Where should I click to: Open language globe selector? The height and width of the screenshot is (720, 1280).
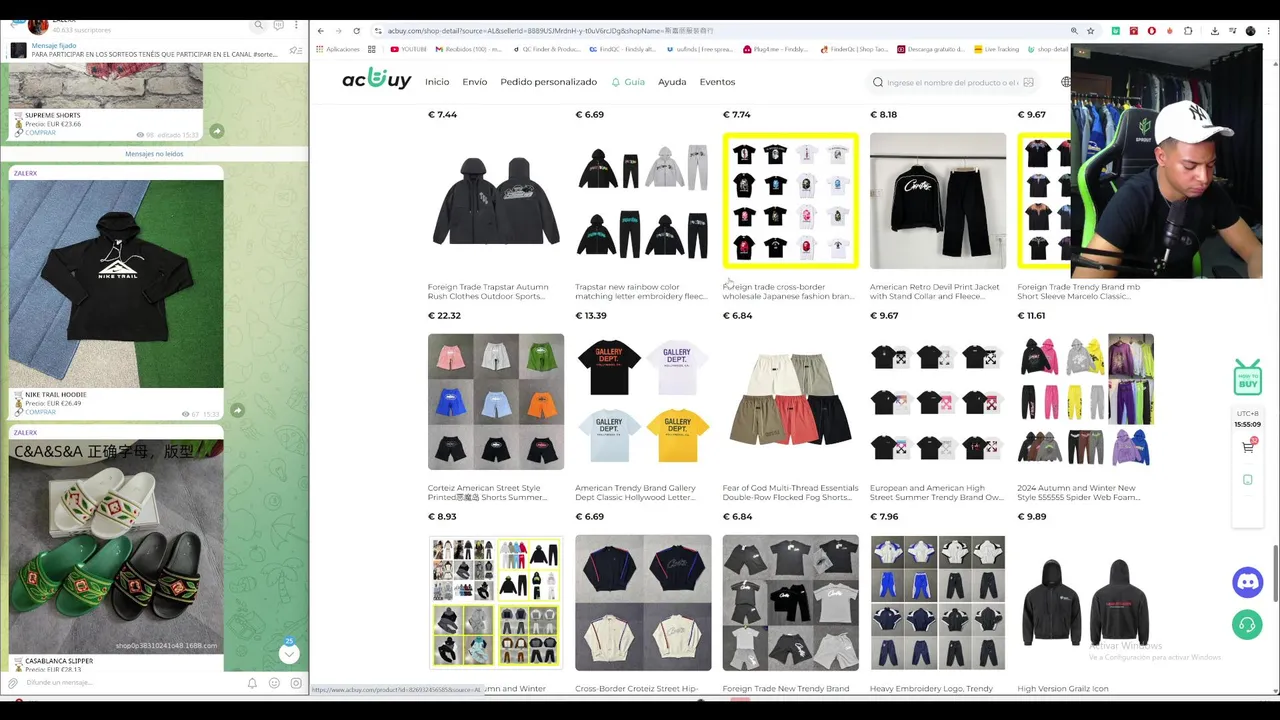(1066, 82)
